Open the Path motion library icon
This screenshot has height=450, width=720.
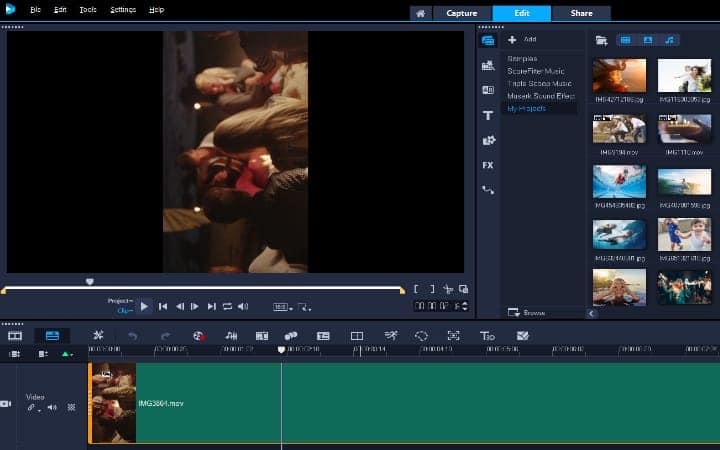tap(488, 189)
